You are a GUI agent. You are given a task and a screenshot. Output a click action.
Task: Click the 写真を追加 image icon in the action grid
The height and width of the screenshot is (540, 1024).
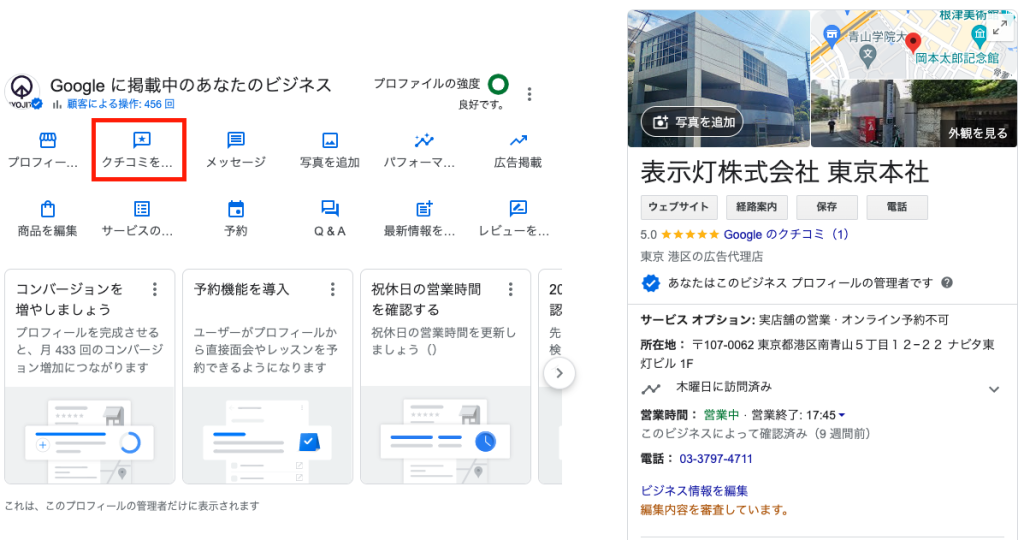[x=330, y=140]
